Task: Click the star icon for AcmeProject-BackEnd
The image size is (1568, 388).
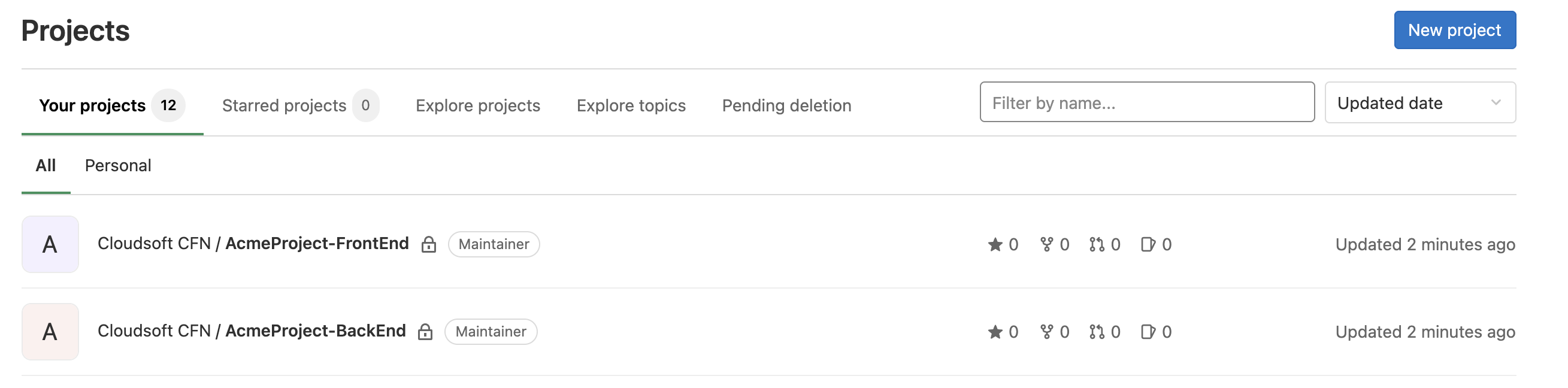Action: click(x=995, y=332)
